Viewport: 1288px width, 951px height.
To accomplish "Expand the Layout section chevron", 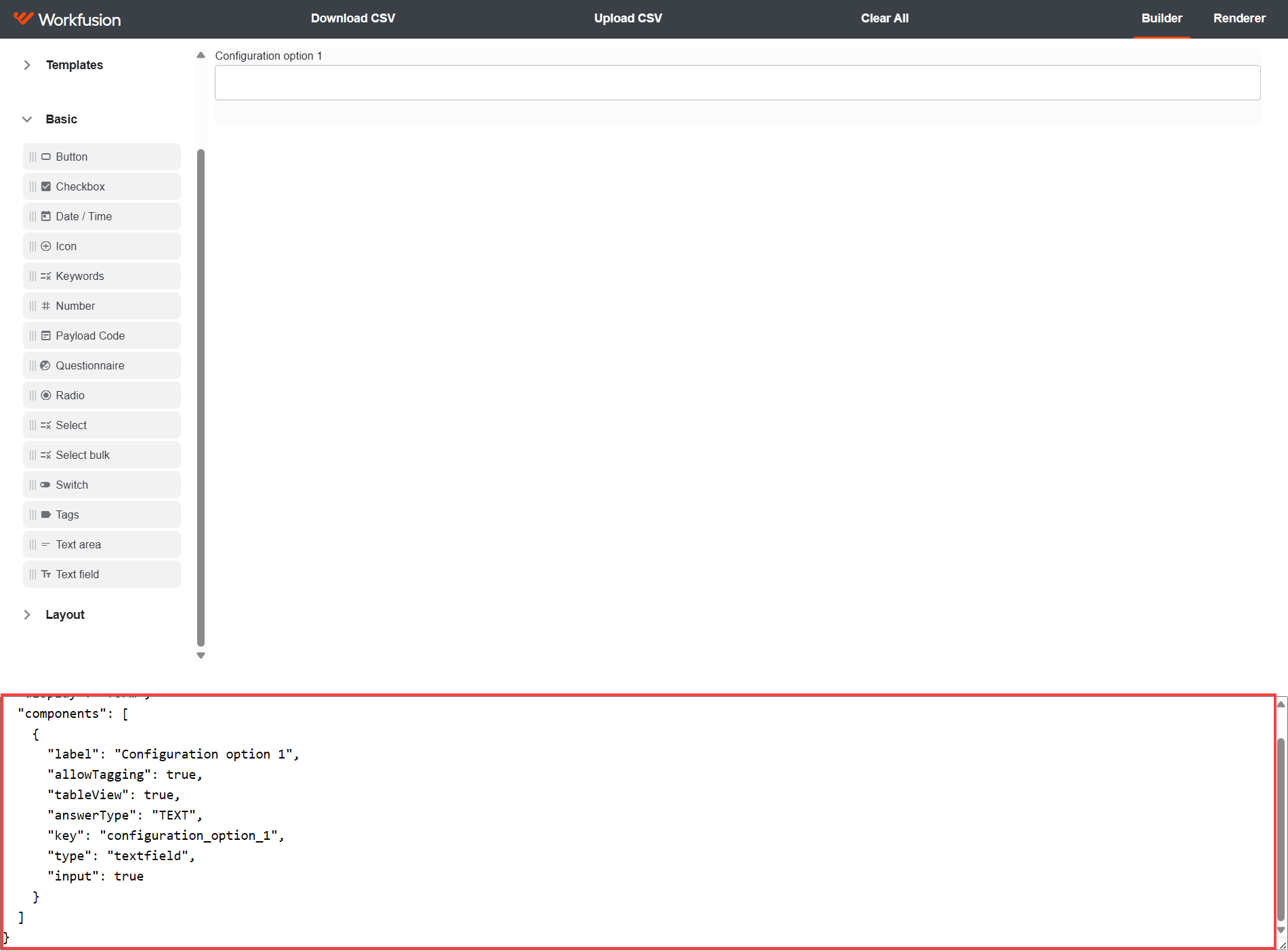I will pyautogui.click(x=27, y=615).
